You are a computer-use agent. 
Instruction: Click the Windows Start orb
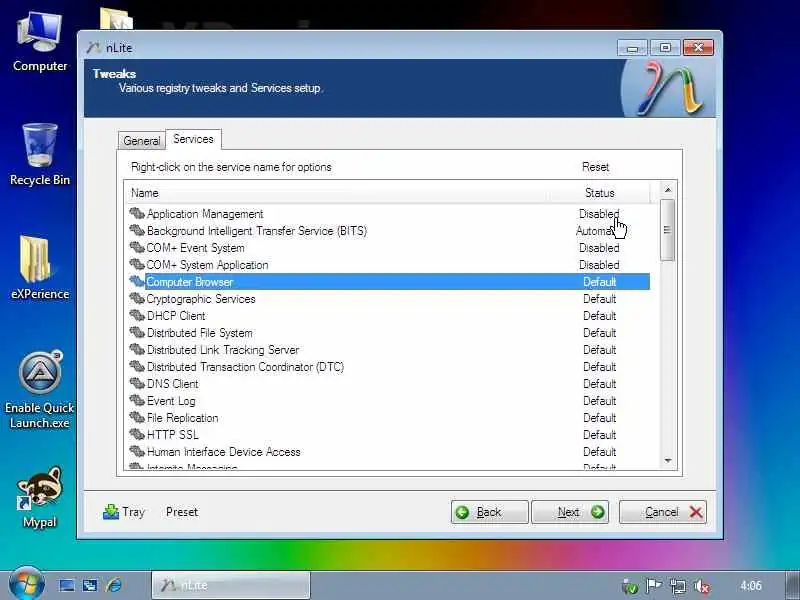click(27, 585)
